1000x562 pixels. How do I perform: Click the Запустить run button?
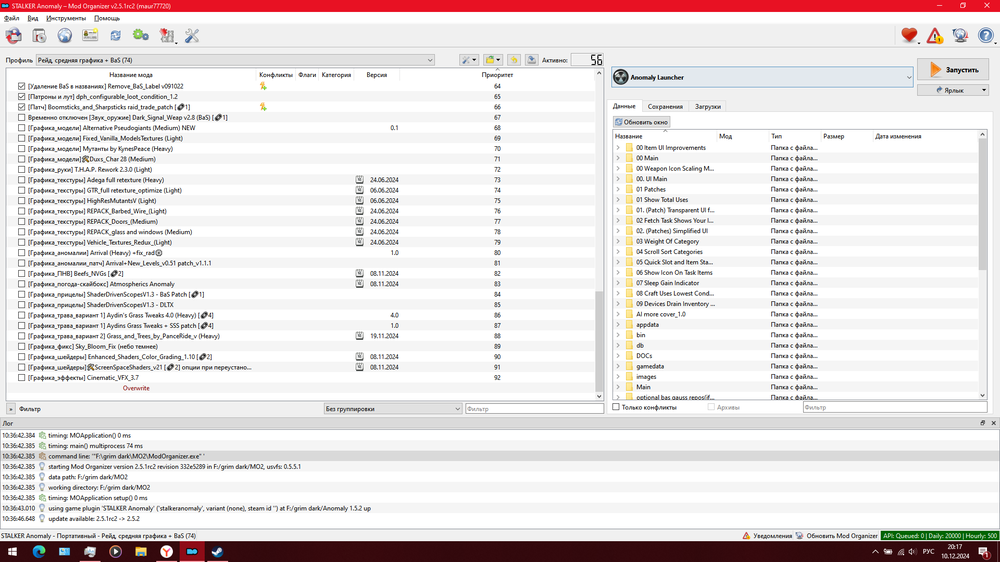point(953,70)
